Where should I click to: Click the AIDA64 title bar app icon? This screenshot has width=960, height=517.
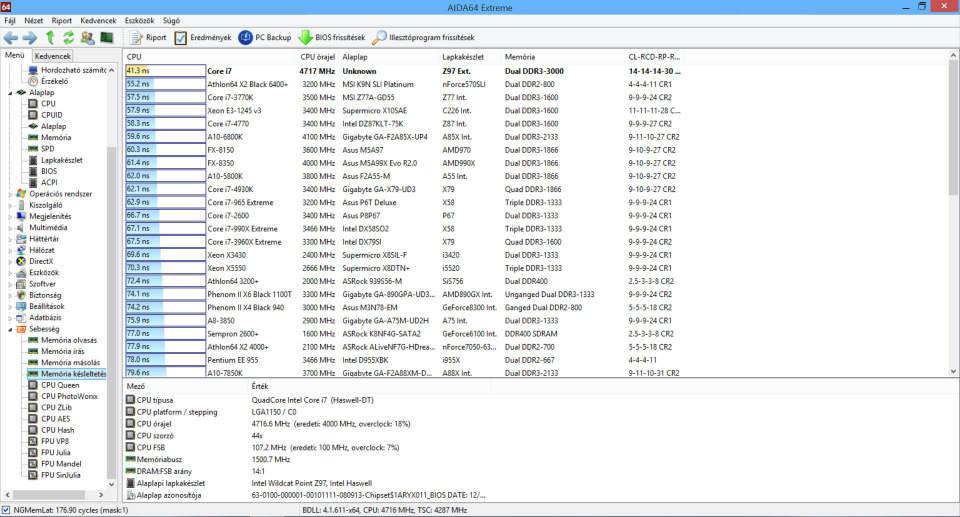(6, 7)
